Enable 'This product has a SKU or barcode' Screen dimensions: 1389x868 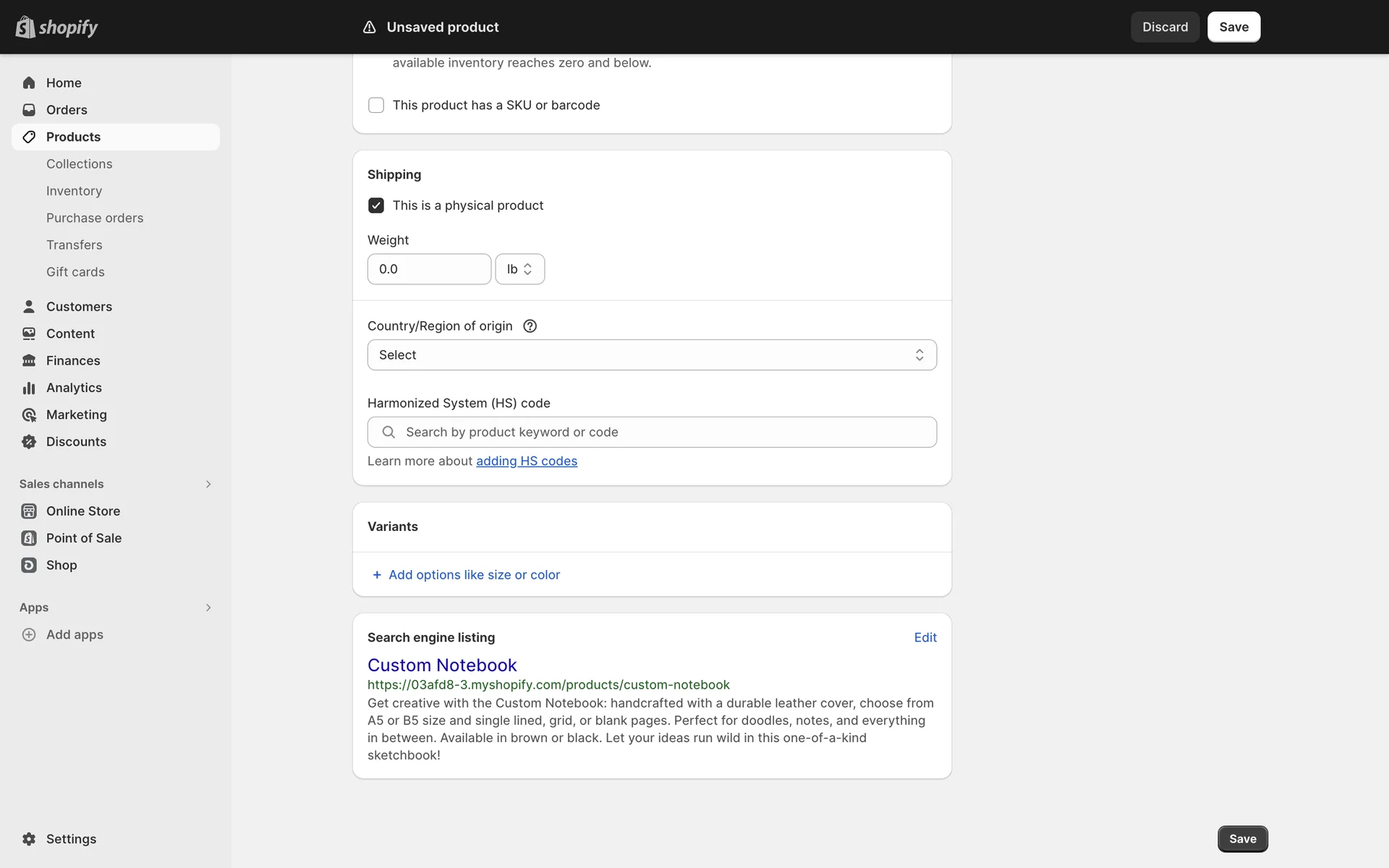pyautogui.click(x=376, y=106)
